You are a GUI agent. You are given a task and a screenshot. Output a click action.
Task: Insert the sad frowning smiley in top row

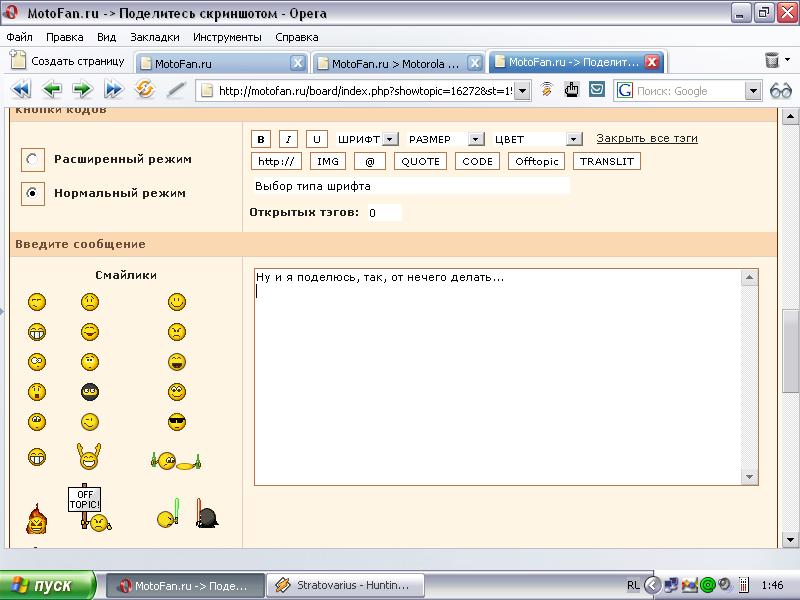tap(90, 302)
